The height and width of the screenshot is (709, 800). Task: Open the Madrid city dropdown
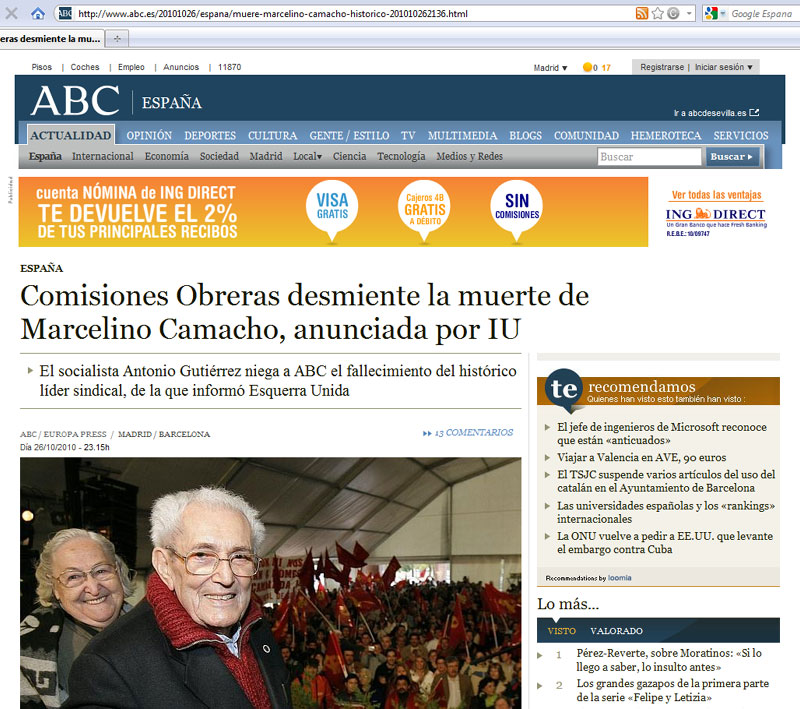coord(550,68)
